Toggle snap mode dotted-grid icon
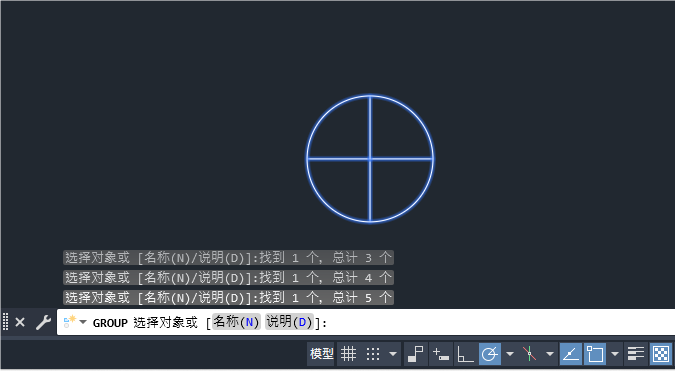Screen dimensions: 675x371 tap(373, 354)
